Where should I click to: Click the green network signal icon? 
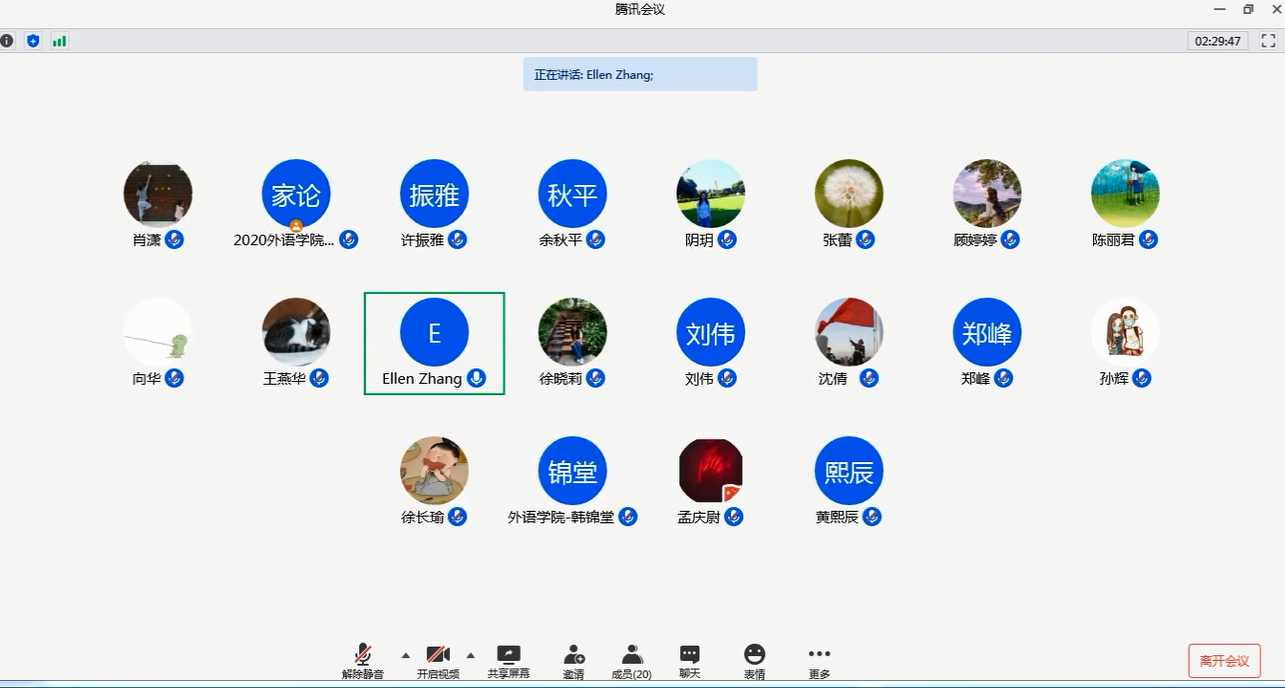pos(59,41)
